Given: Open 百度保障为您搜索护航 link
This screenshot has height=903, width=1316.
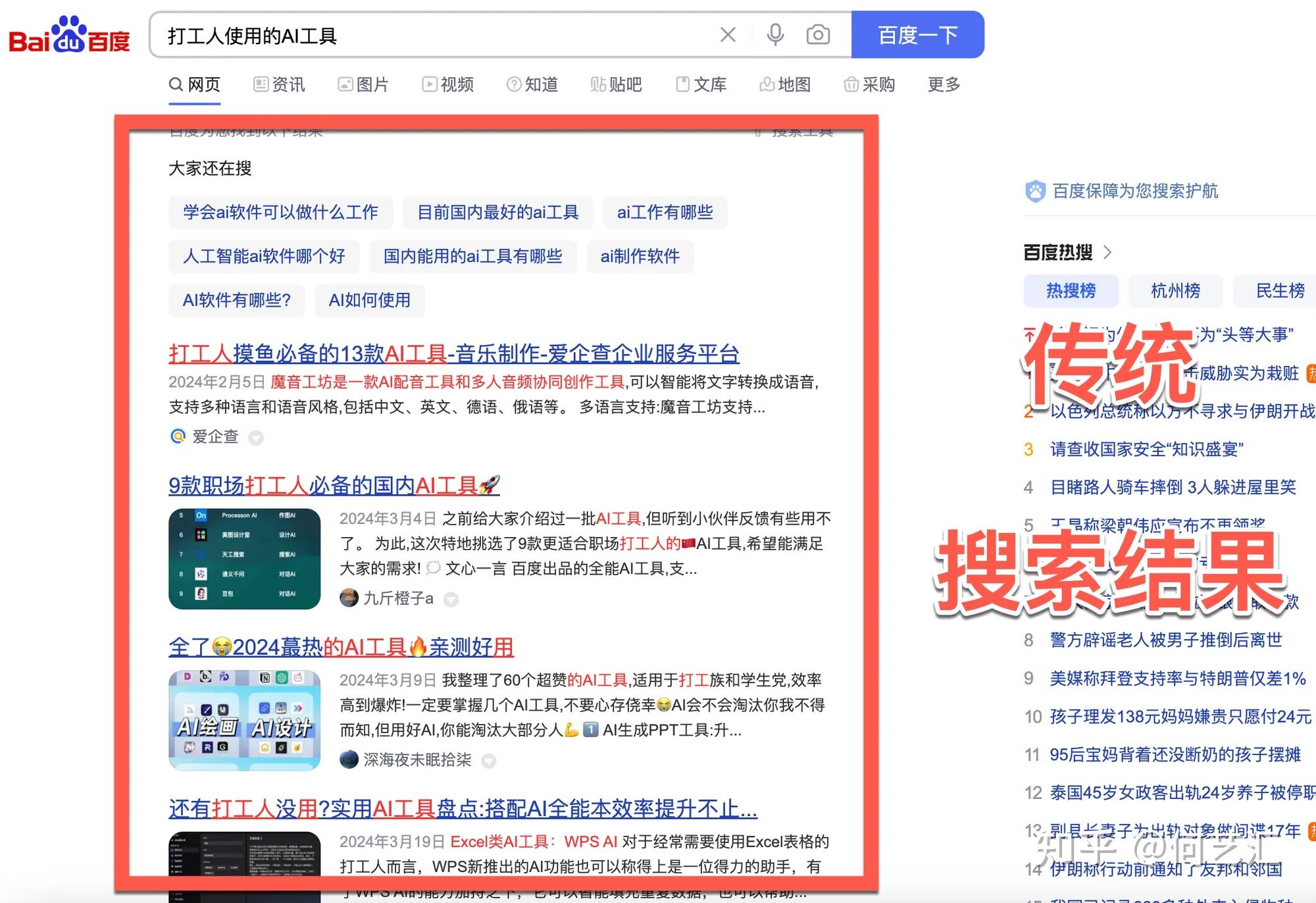Looking at the screenshot, I should point(1135,191).
